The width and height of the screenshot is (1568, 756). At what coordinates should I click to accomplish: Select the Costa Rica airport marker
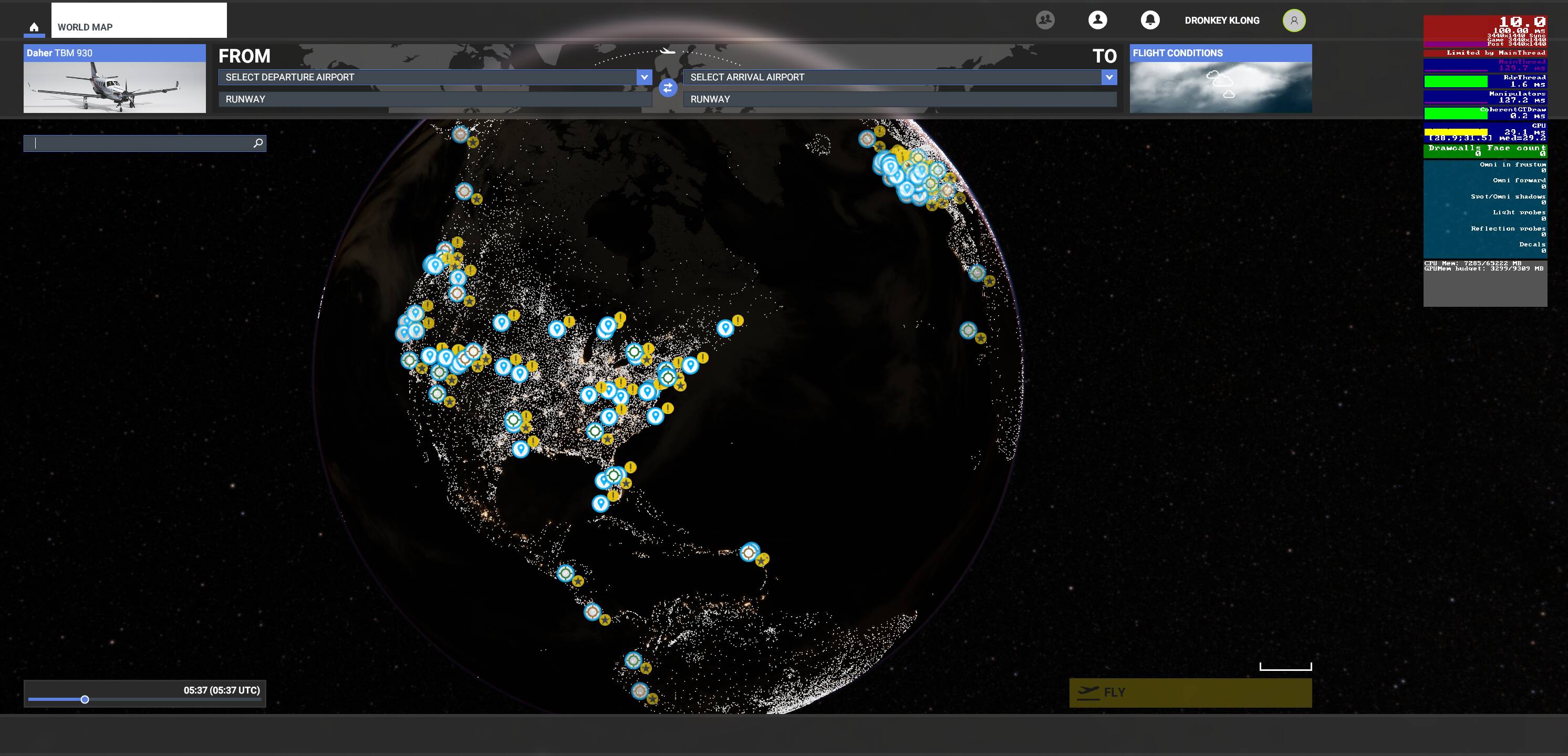(x=592, y=612)
